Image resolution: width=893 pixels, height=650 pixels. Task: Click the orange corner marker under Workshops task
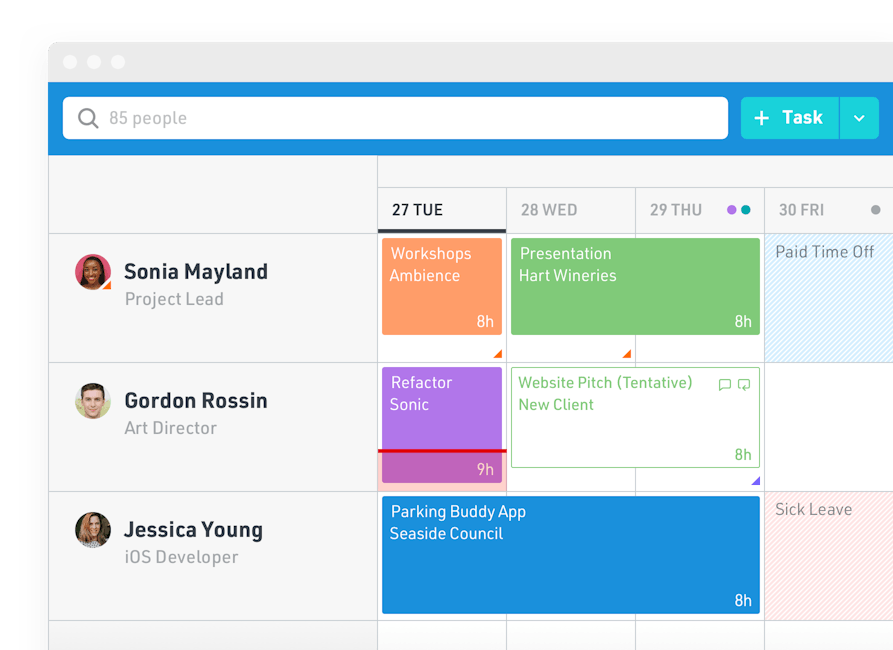pyautogui.click(x=497, y=354)
